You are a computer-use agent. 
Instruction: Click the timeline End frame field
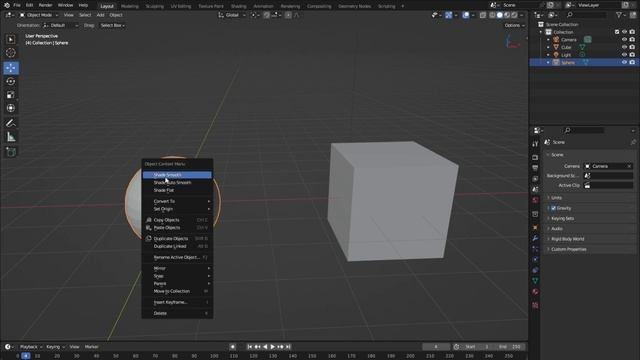510,347
